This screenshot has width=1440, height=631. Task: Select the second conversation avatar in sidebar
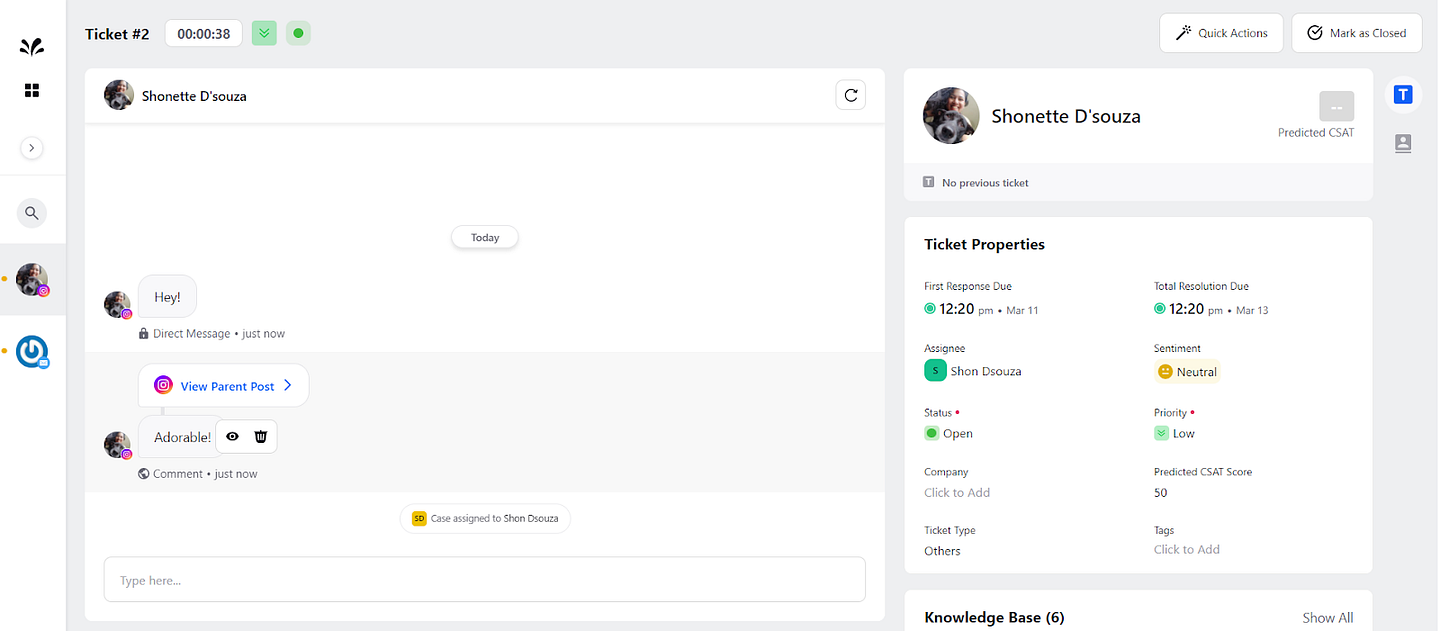[x=32, y=351]
